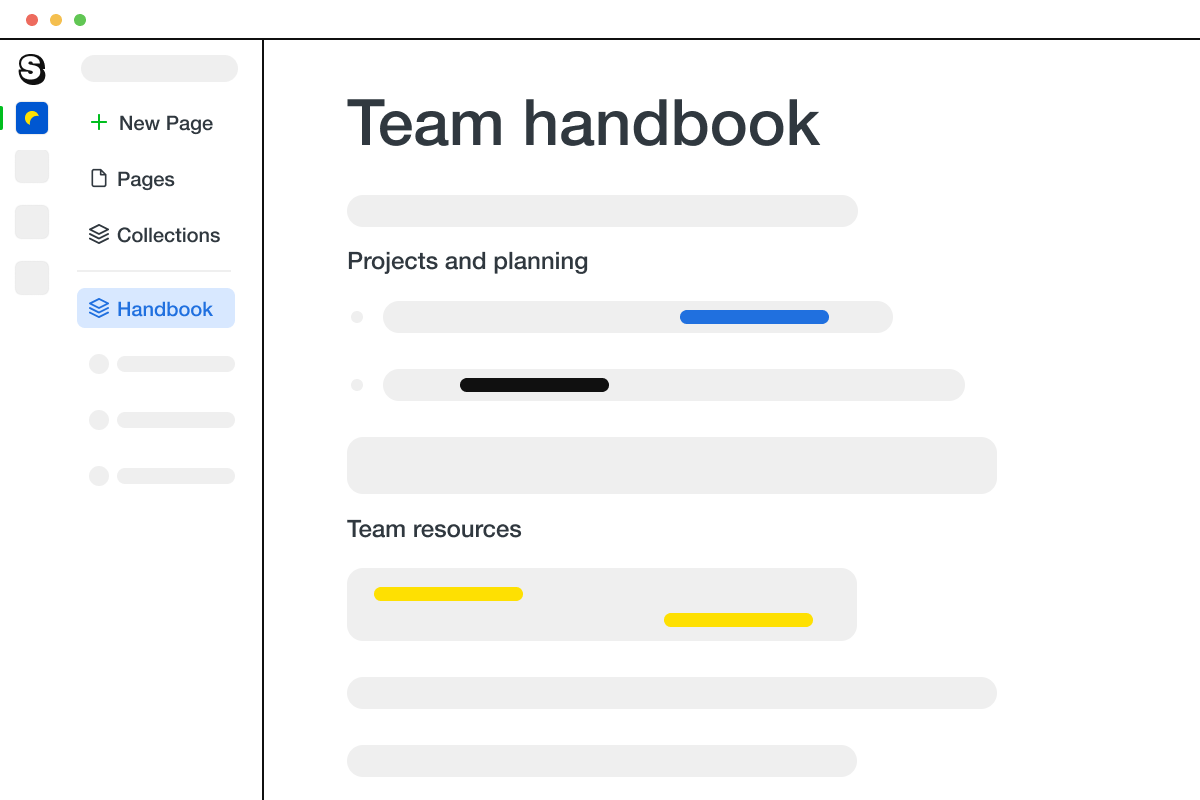Click the stack icon next to Handbook
The width and height of the screenshot is (1200, 800).
[99, 308]
